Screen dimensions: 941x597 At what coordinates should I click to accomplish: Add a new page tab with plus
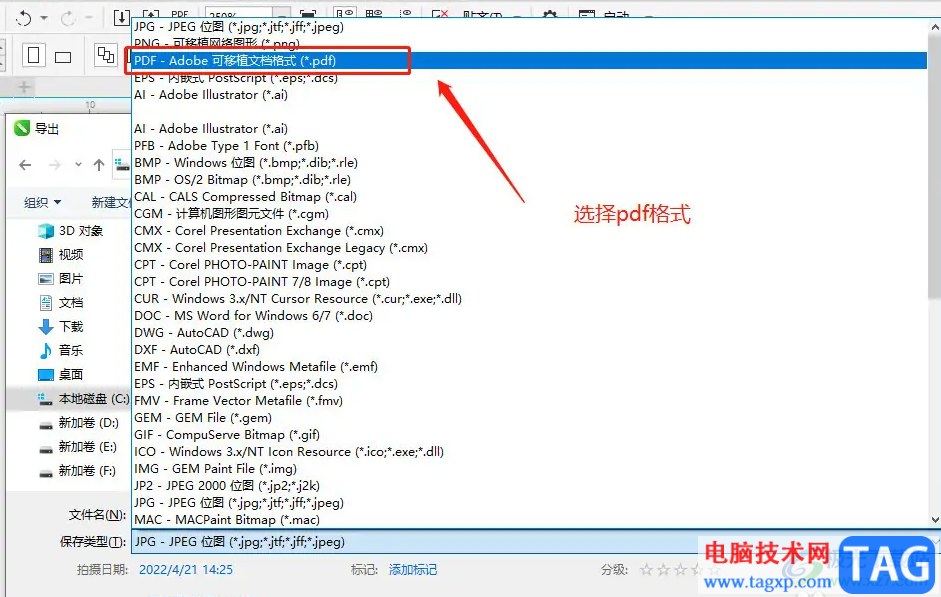coord(24,87)
